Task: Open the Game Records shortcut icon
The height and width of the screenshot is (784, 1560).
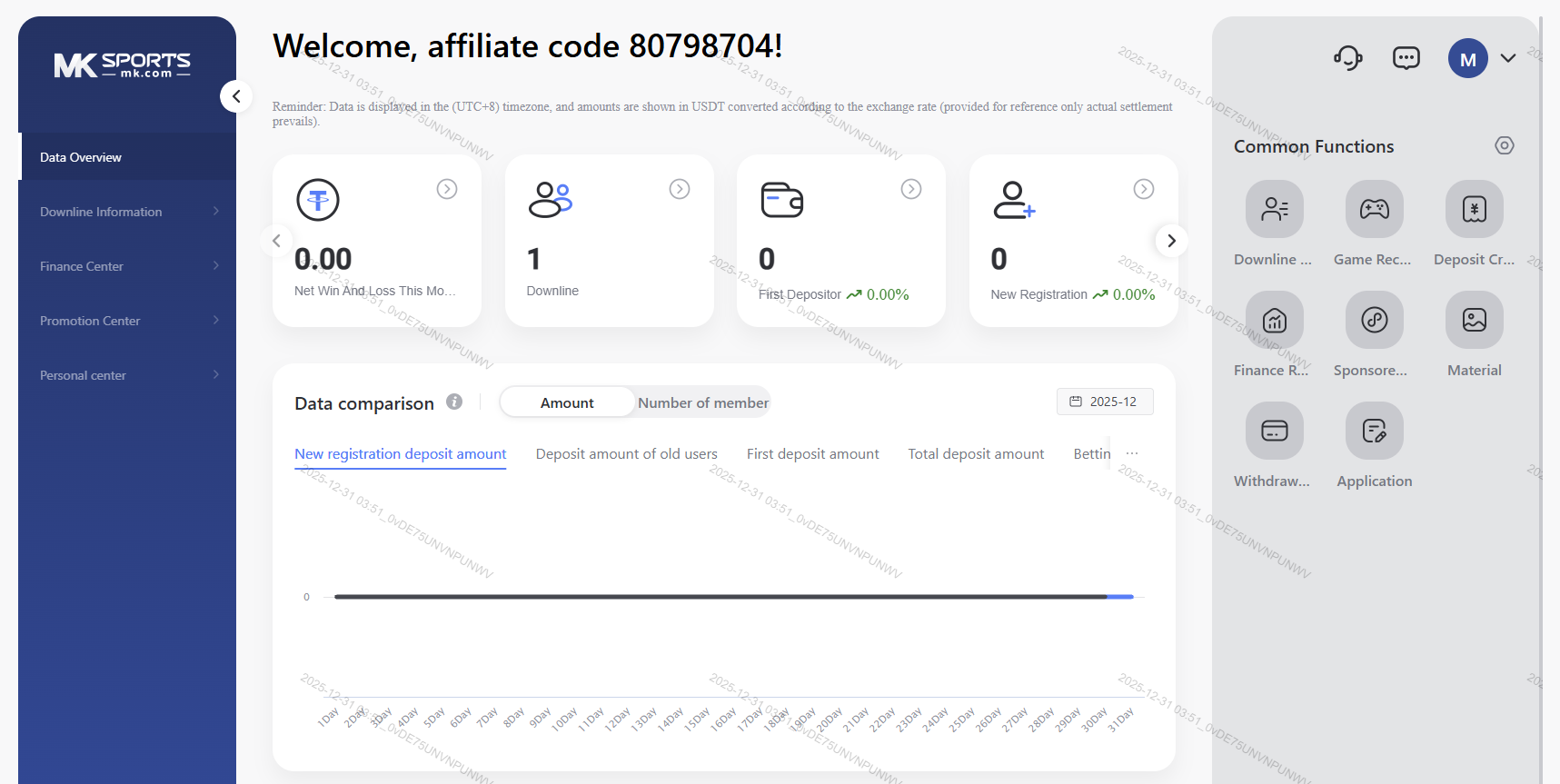Action: click(1374, 209)
